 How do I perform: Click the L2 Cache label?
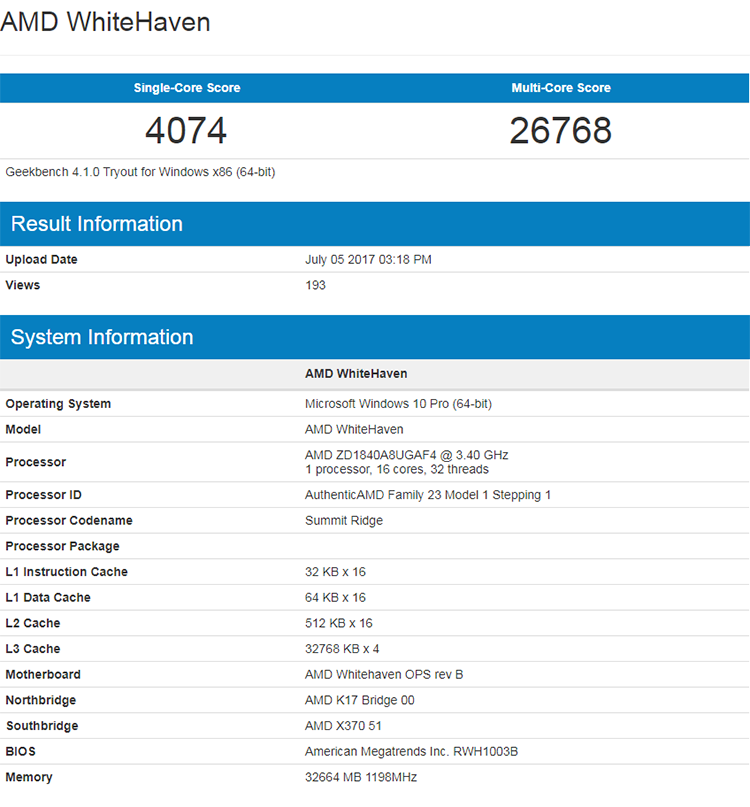tap(32, 623)
